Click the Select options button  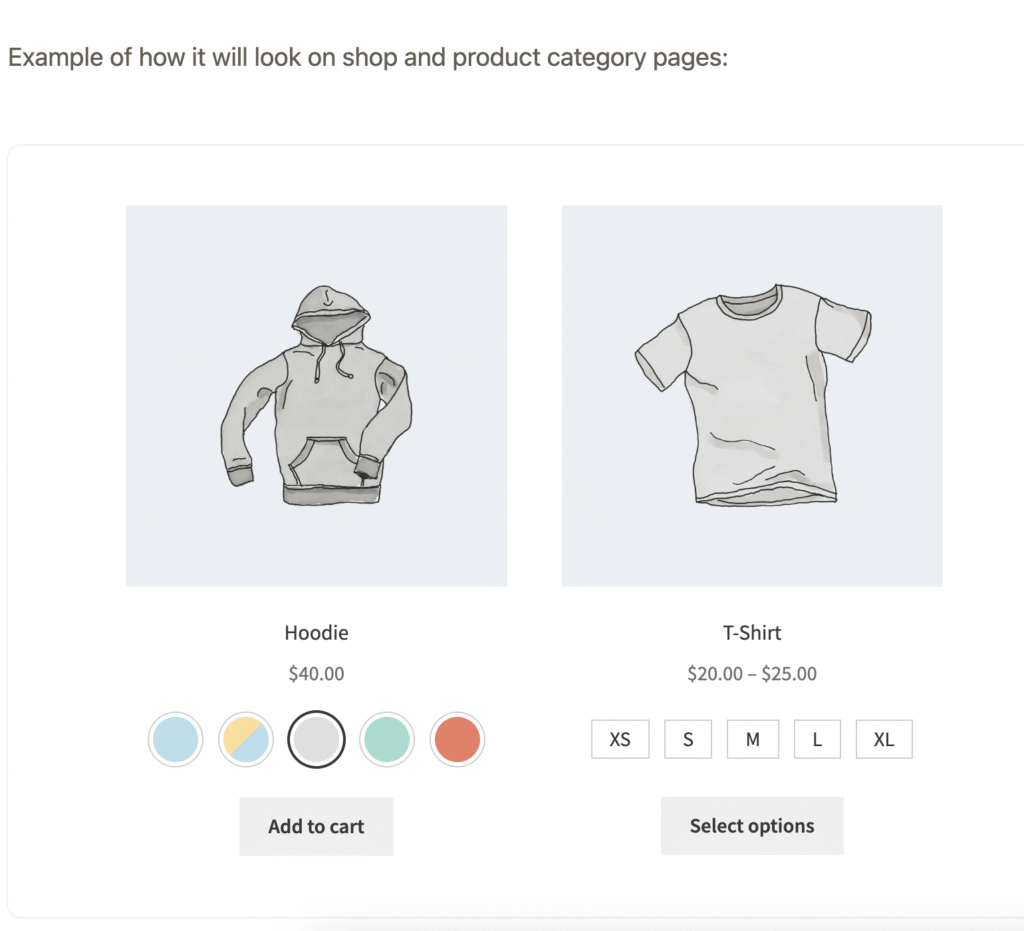[x=752, y=826]
